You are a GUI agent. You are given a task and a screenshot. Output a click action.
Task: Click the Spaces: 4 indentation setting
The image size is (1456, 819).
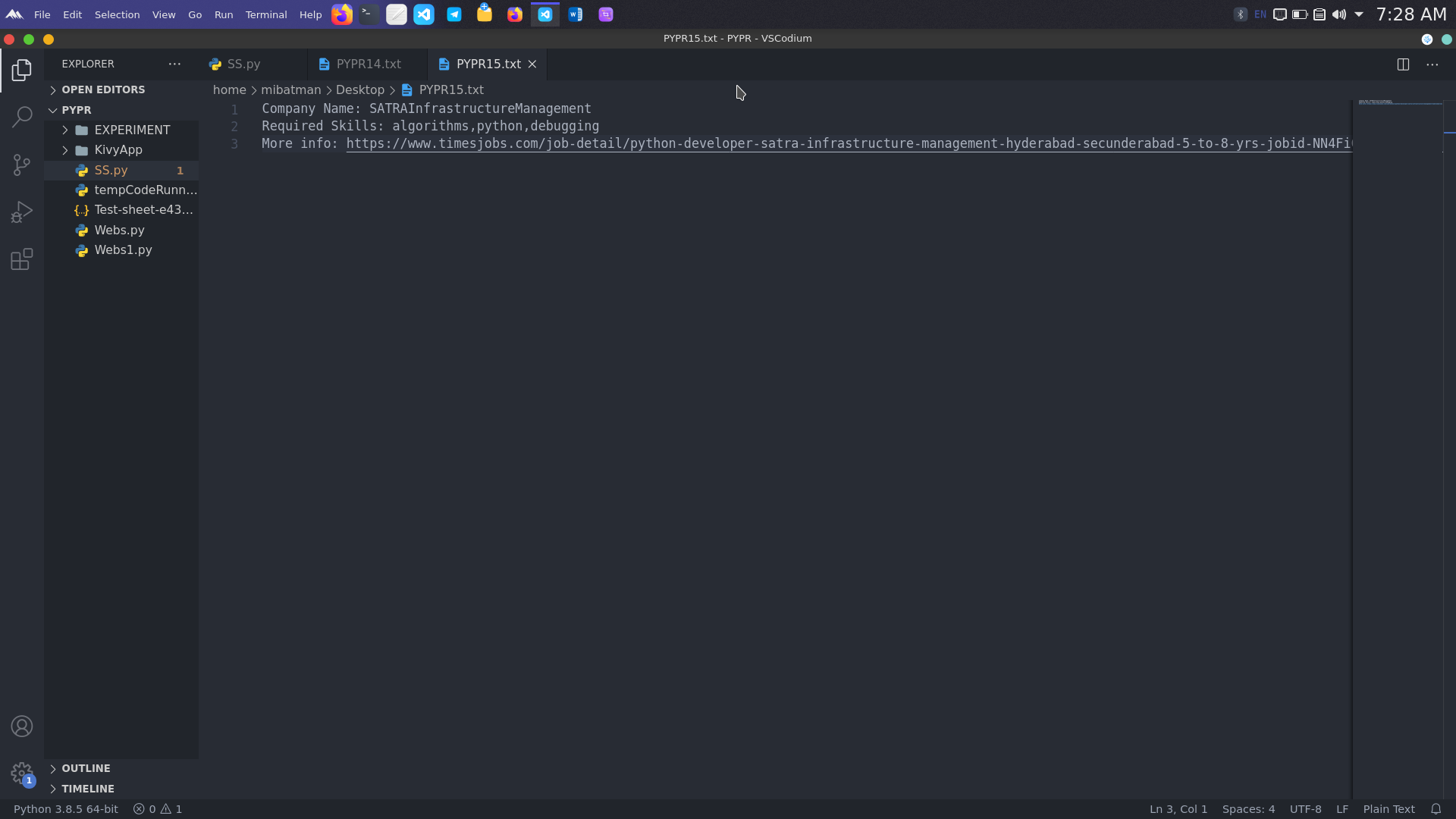pyautogui.click(x=1248, y=809)
